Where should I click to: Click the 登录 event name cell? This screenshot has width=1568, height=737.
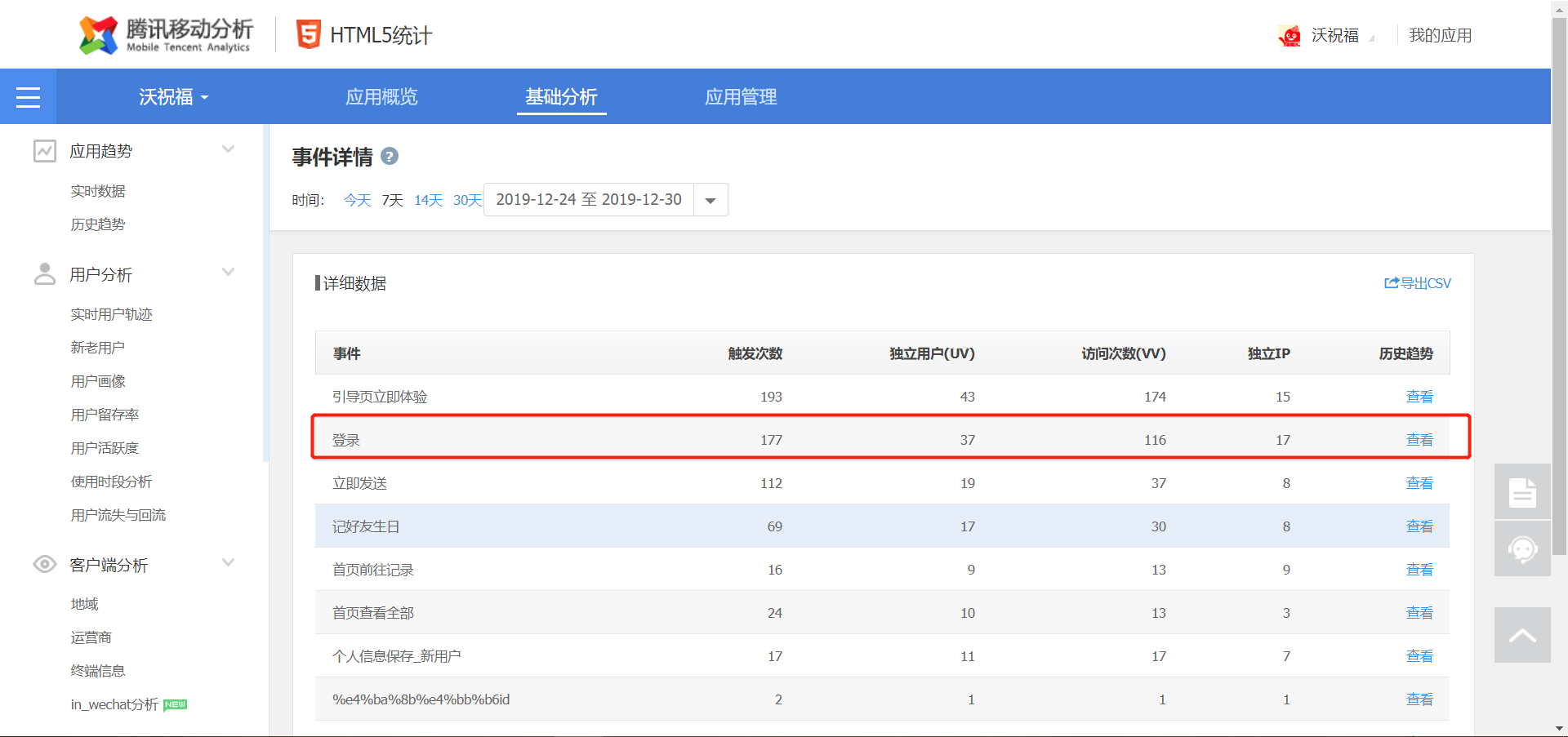click(346, 440)
